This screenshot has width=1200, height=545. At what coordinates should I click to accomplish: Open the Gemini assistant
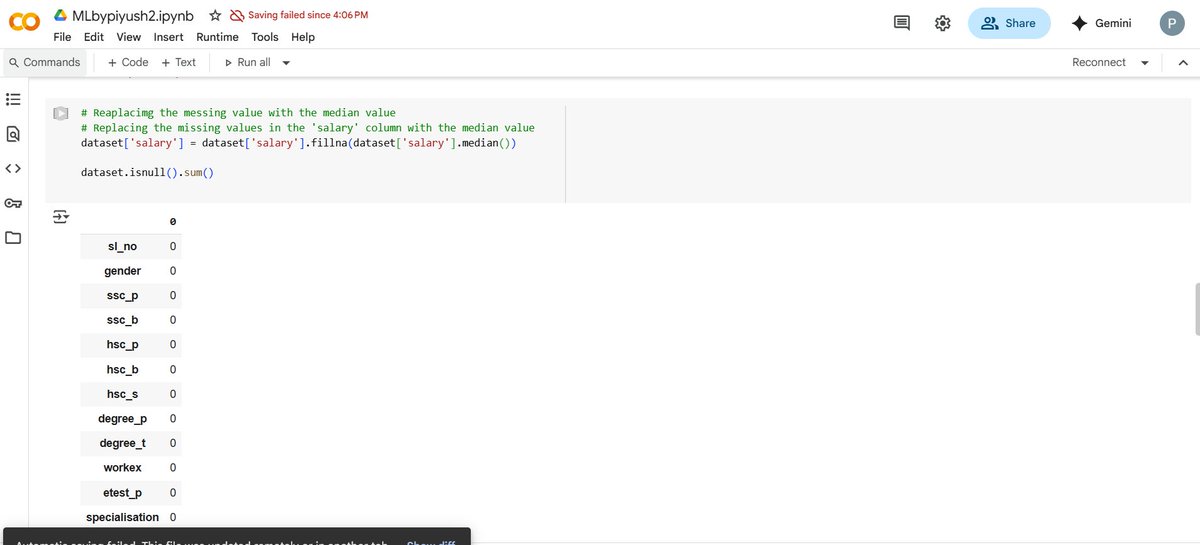(x=1101, y=24)
